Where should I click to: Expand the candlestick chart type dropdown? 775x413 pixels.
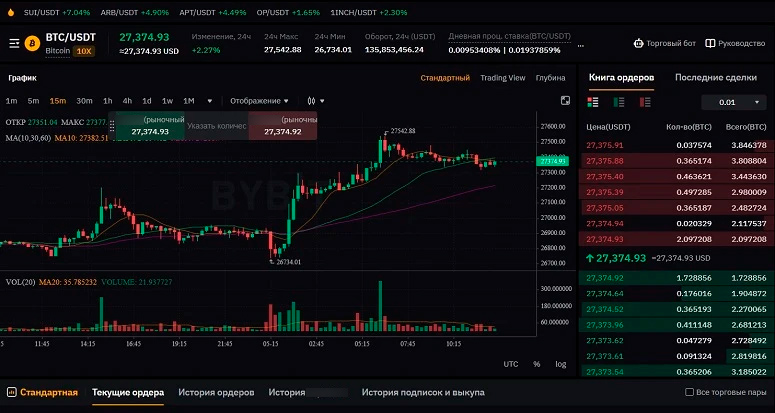(316, 100)
